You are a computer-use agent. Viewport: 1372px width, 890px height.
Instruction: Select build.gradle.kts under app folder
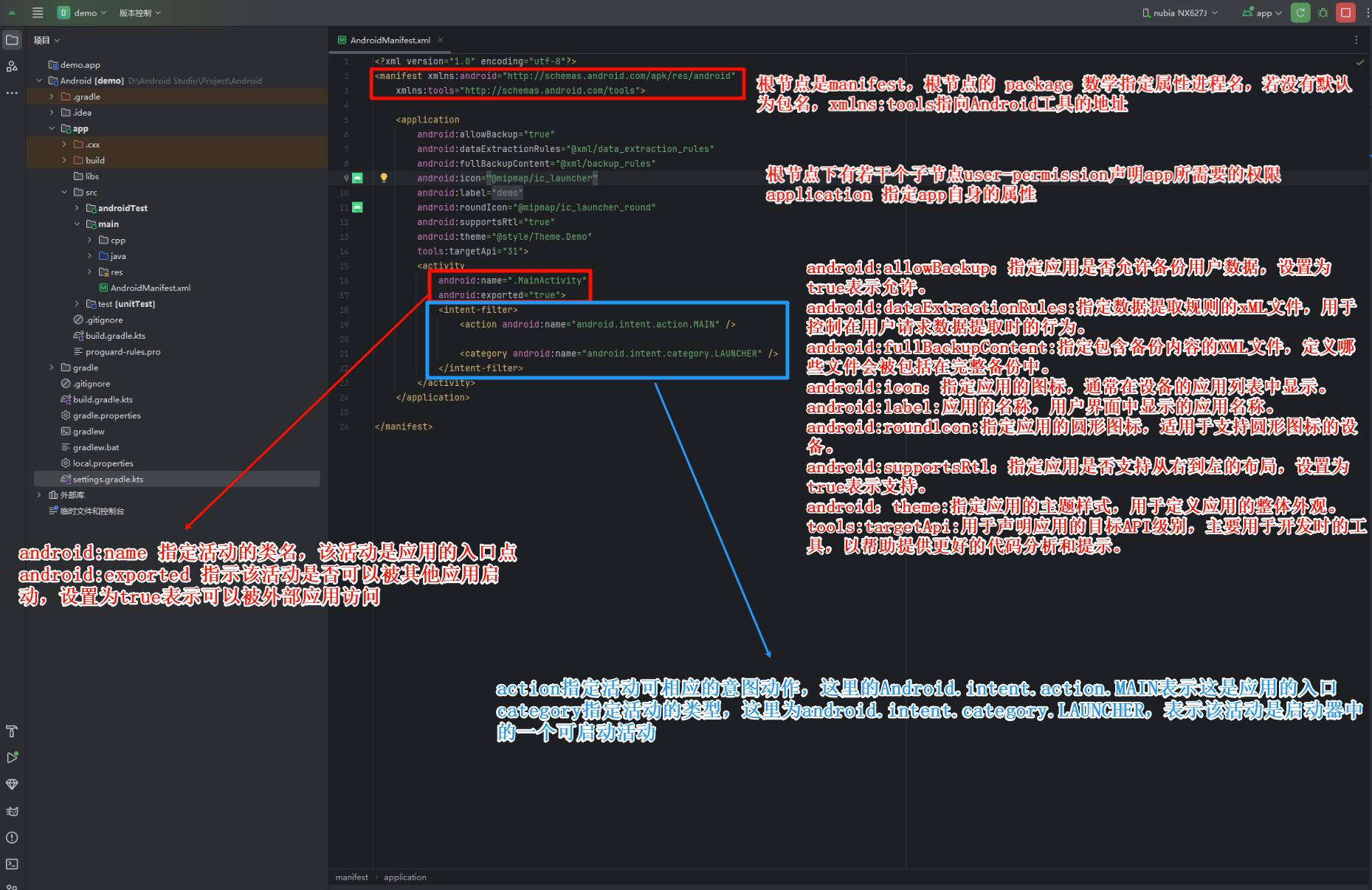point(115,336)
